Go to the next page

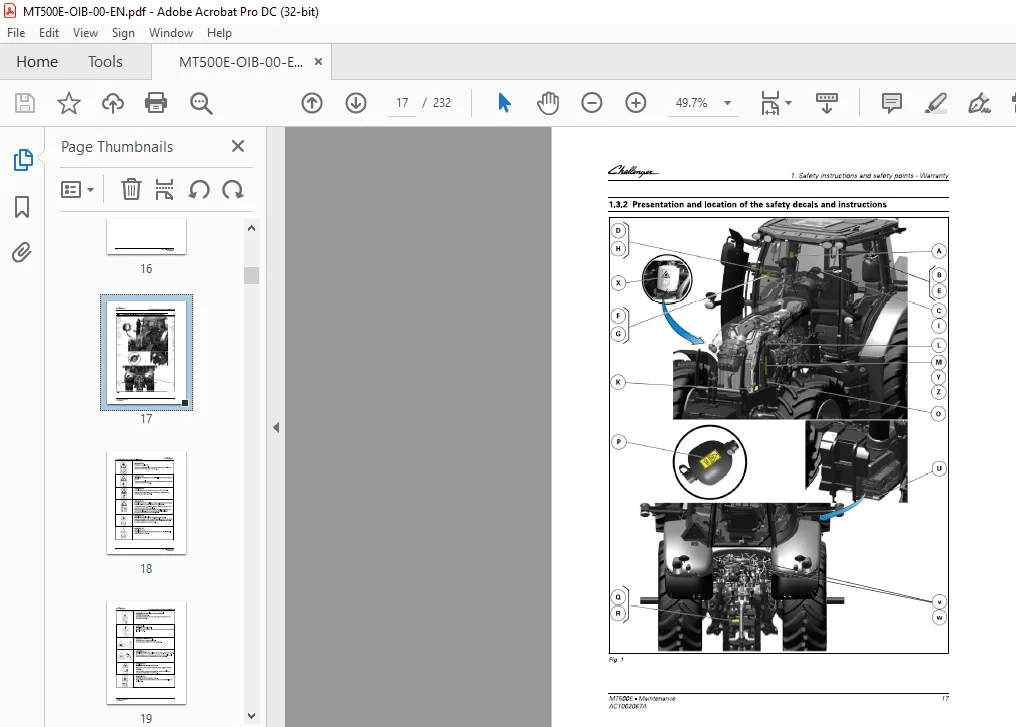pyautogui.click(x=356, y=103)
